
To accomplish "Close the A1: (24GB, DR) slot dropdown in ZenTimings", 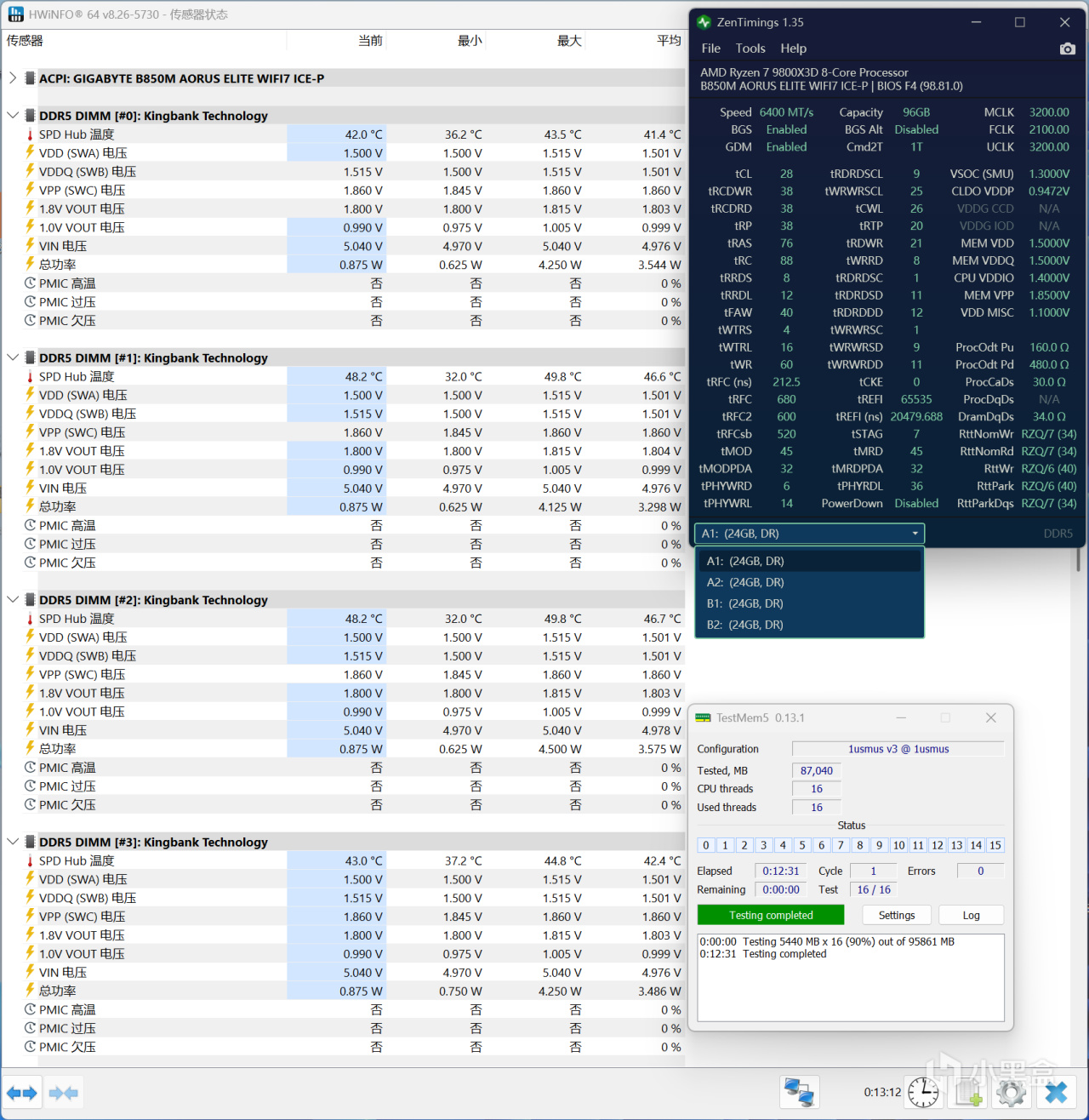I will 809,534.
